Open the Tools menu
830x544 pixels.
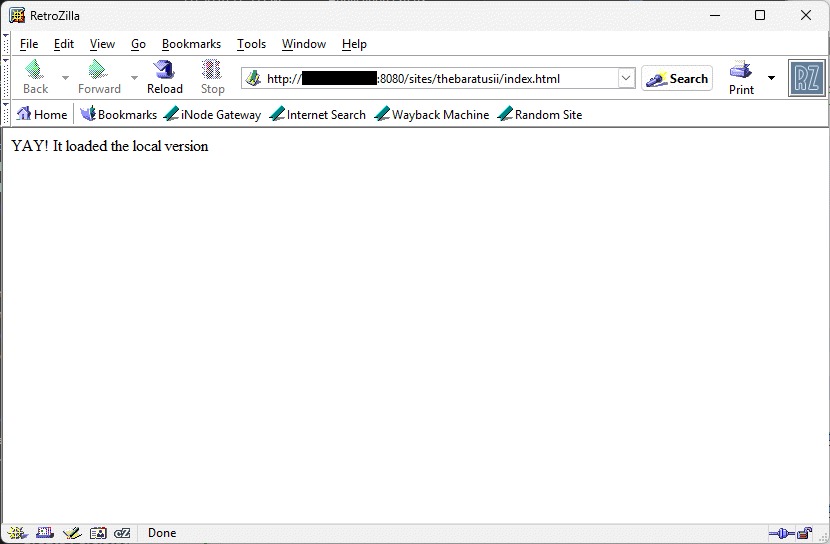pyautogui.click(x=251, y=44)
